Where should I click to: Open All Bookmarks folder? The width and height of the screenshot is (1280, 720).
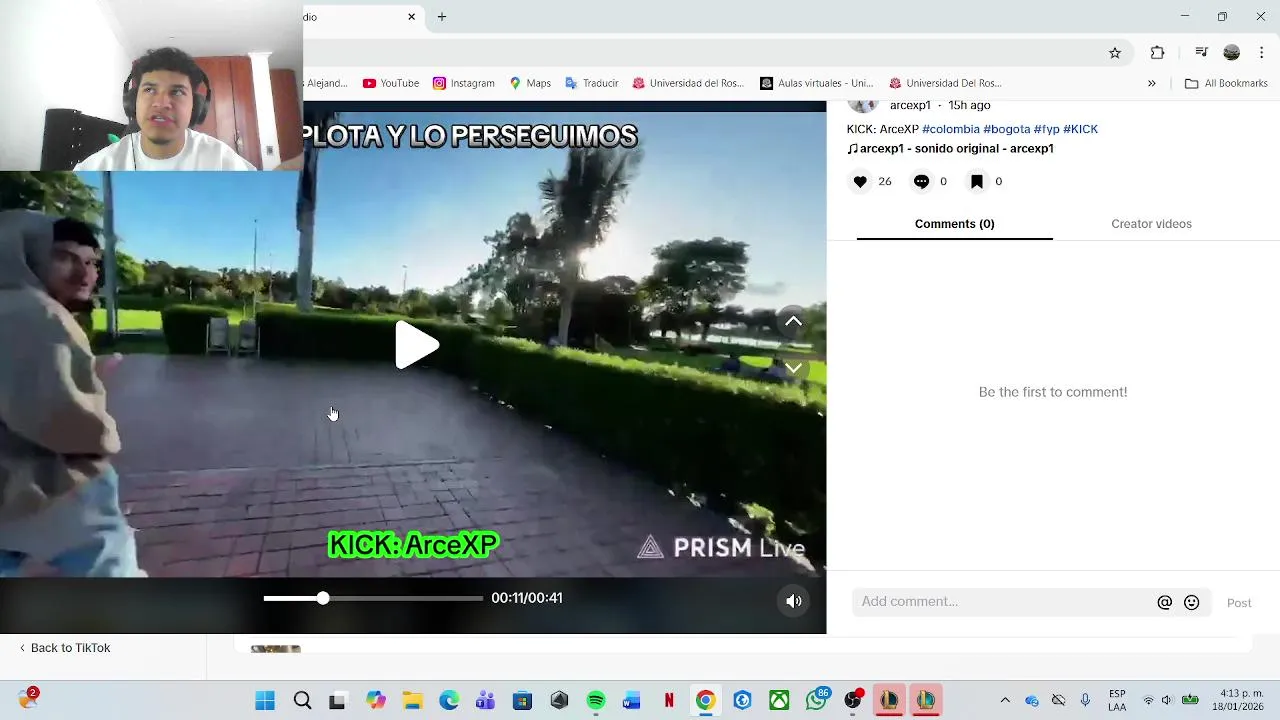point(1226,83)
